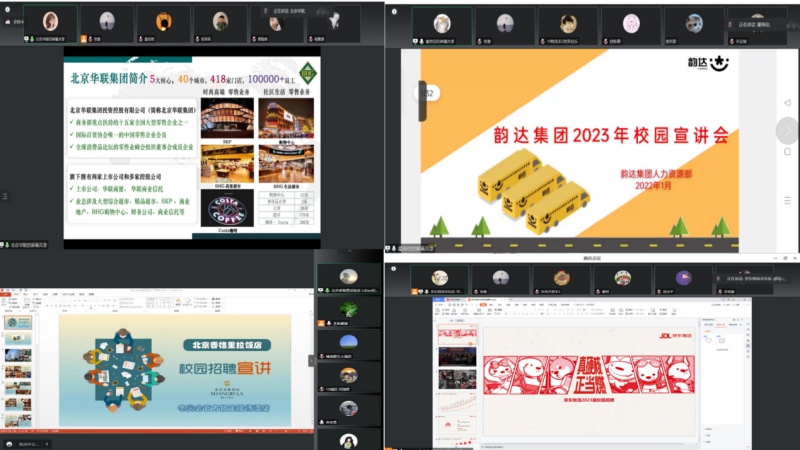The height and width of the screenshot is (450, 800).
Task: Select the pink rabbit avatar tile in 韵达 meeting
Action: click(631, 26)
